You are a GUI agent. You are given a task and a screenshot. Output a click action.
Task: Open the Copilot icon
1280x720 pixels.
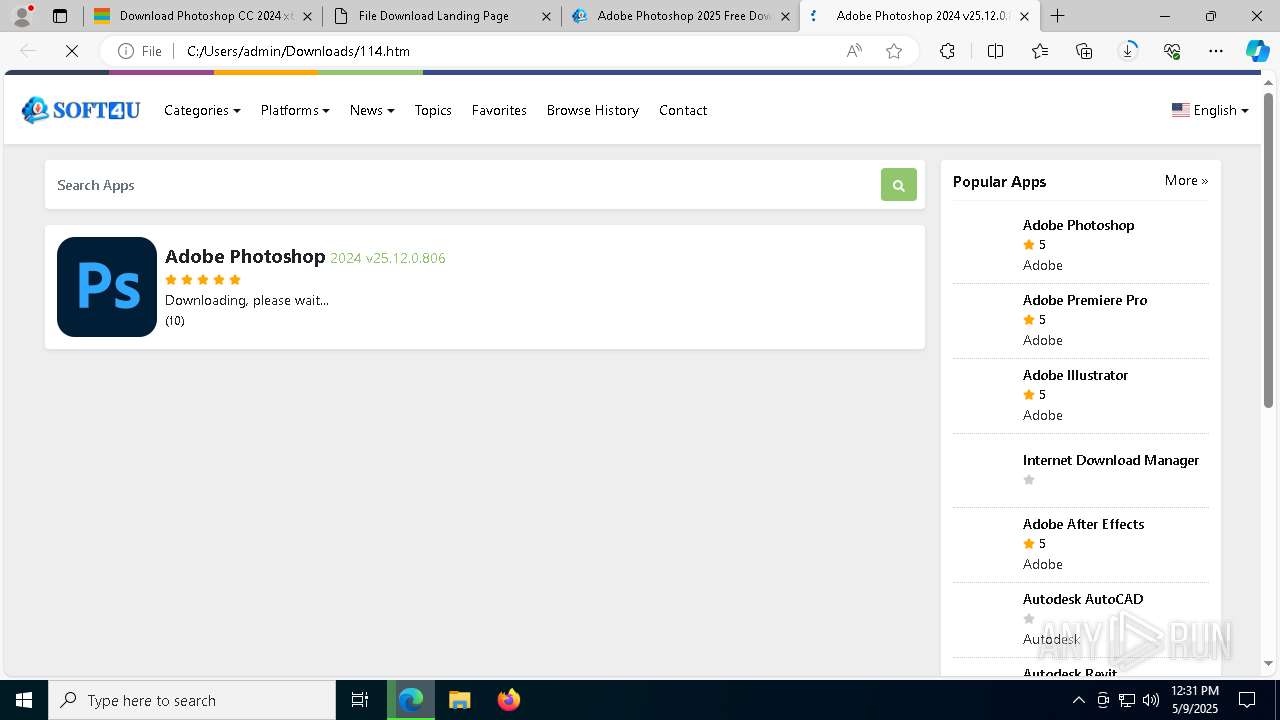pyautogui.click(x=1257, y=51)
